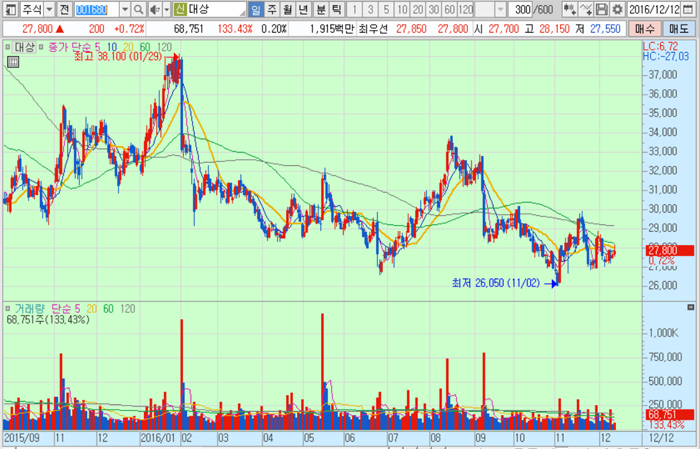Toggle the 거래량 volume indicator marker
This screenshot has width=700, height=449.
[8, 308]
